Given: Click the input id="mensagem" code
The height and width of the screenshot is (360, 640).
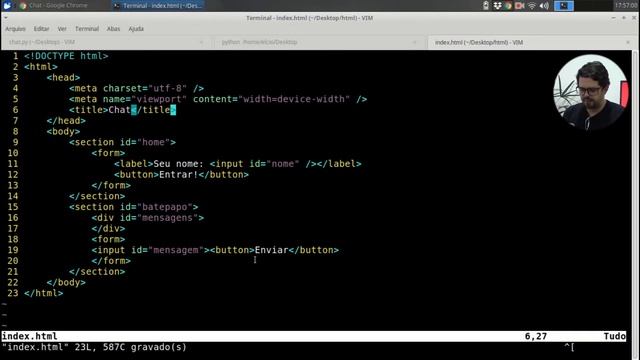Looking at the screenshot, I should click(151, 250).
